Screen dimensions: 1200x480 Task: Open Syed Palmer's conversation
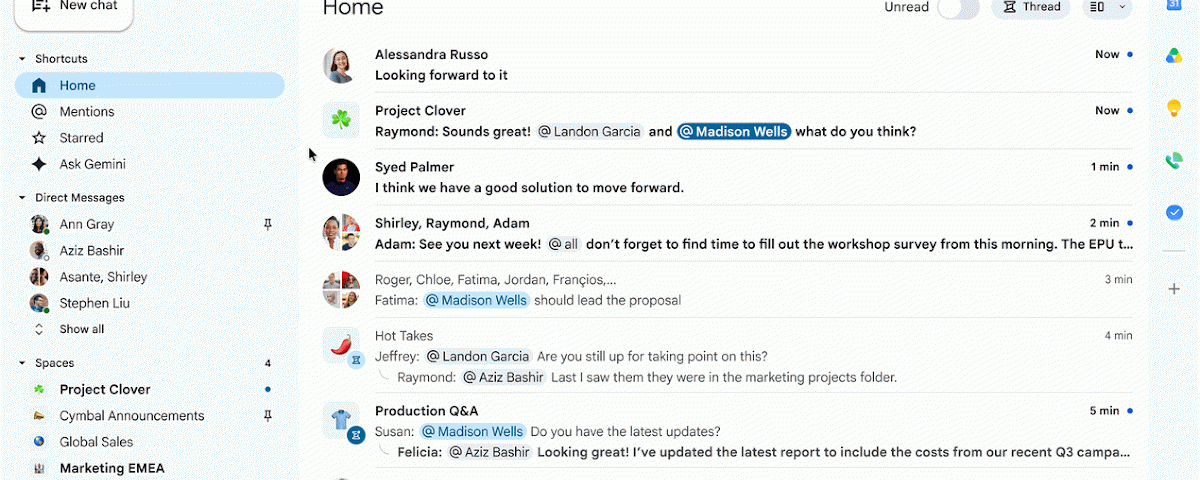728,177
